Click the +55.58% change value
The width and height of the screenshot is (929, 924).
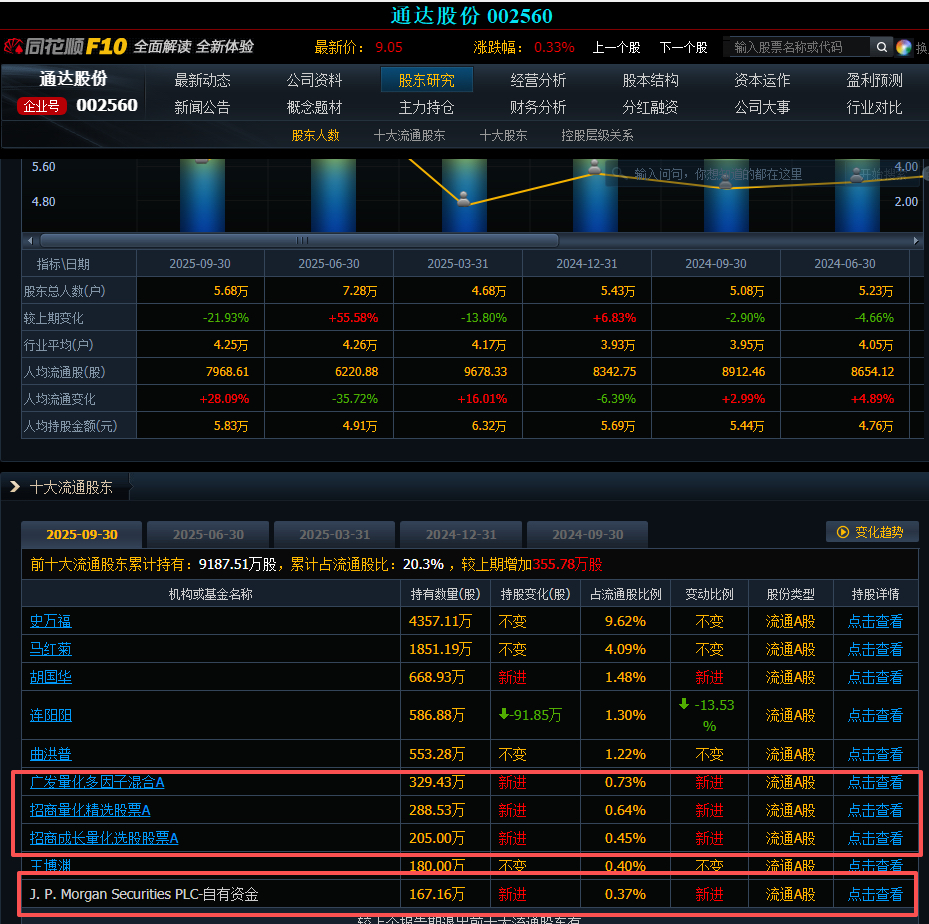[353, 318]
